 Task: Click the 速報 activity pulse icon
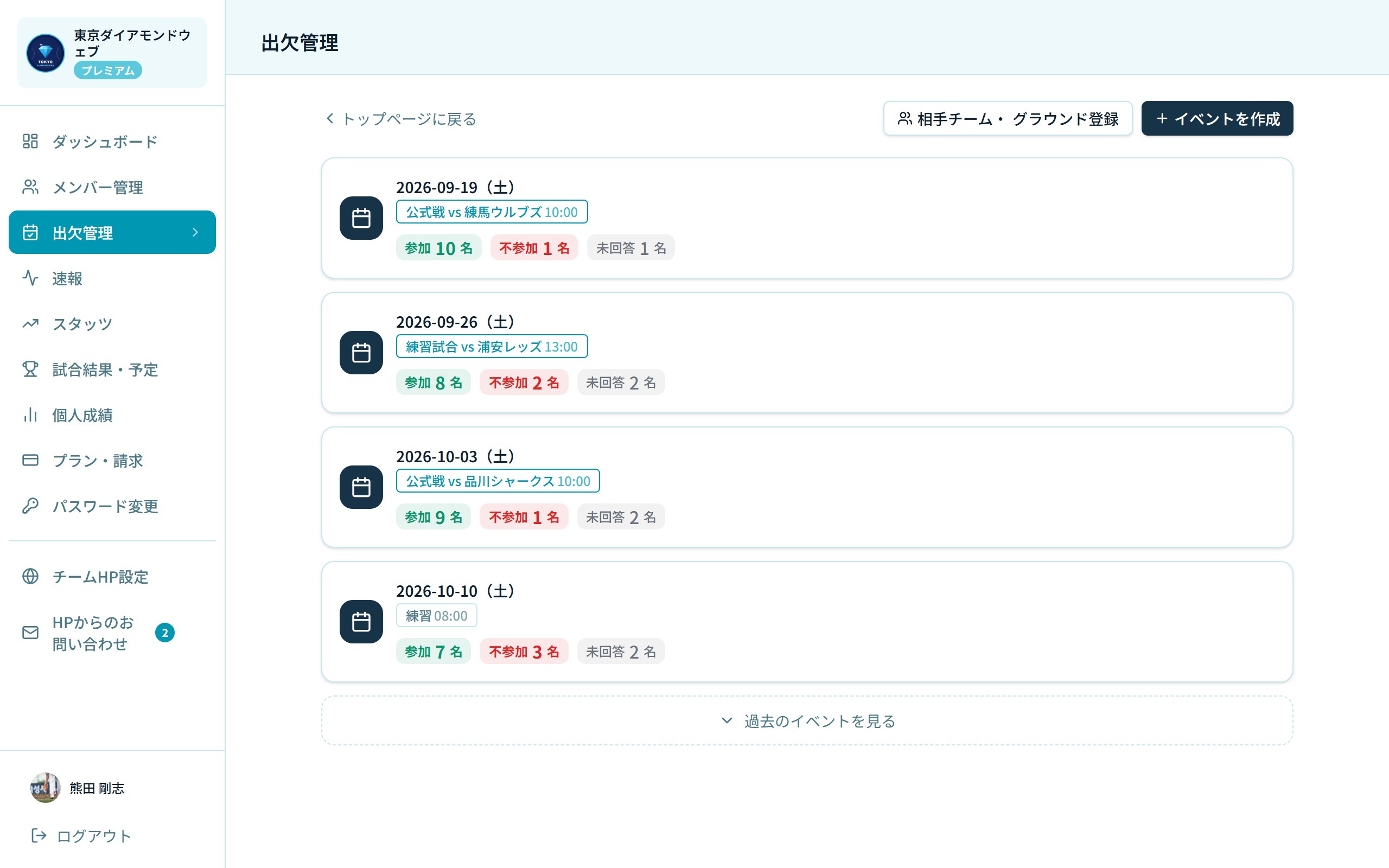coord(30,278)
